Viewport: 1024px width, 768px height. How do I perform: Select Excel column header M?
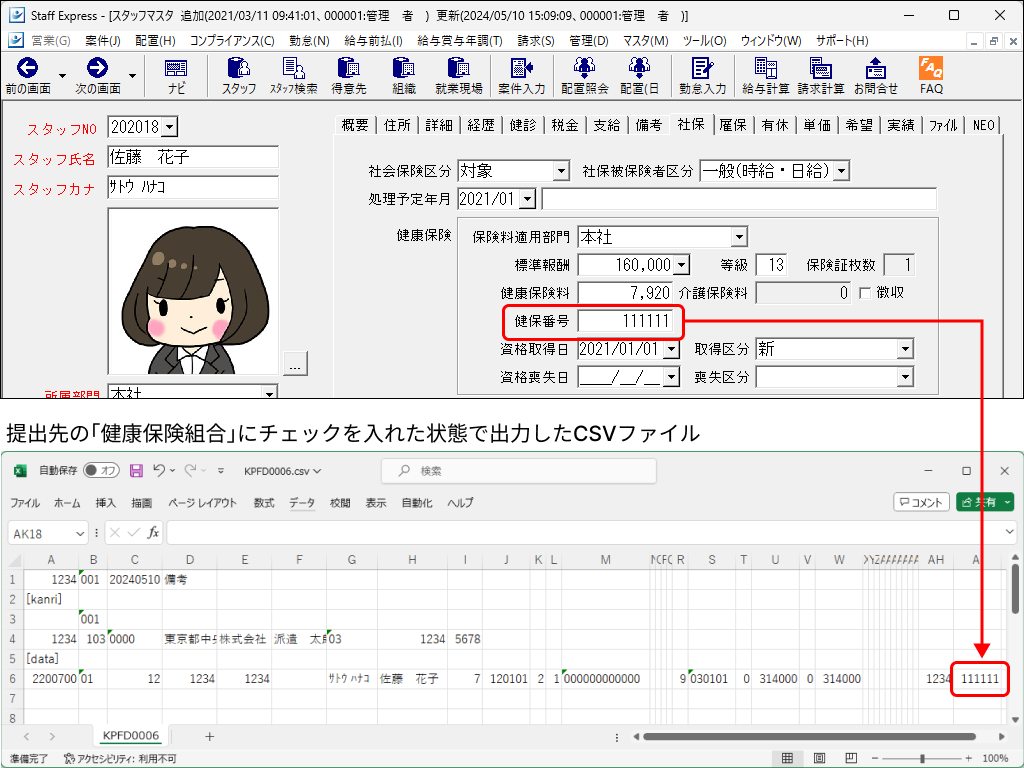point(605,560)
